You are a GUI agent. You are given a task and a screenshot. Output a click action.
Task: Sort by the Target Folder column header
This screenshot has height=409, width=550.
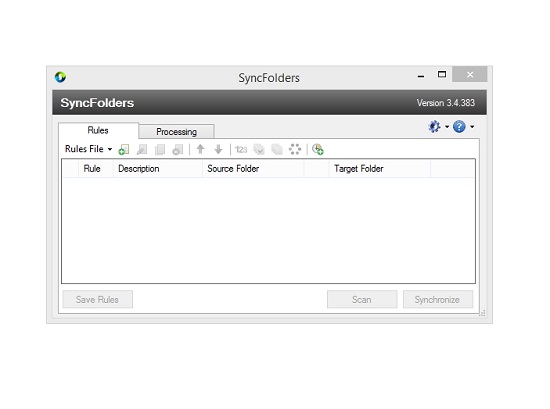(380, 169)
